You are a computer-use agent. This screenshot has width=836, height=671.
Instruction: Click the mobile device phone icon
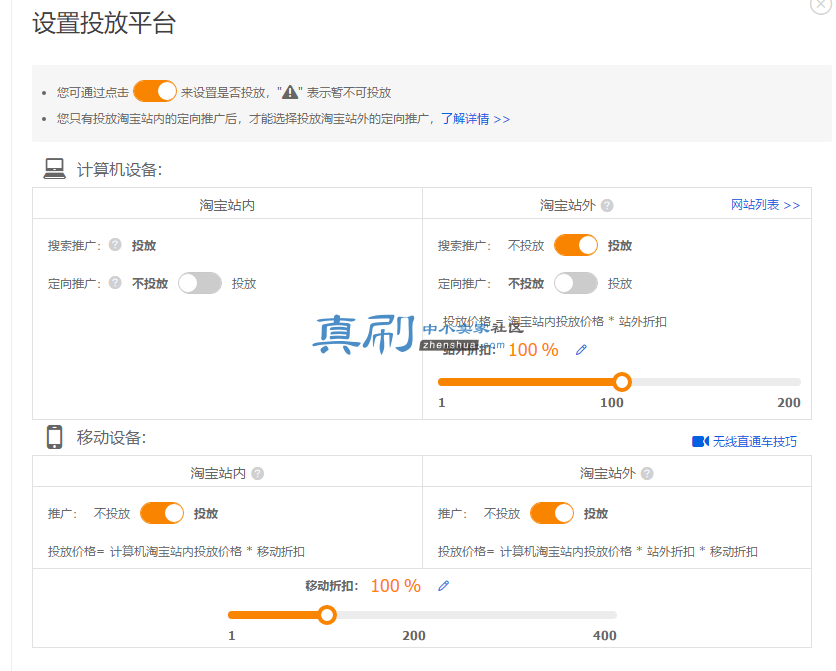54,437
